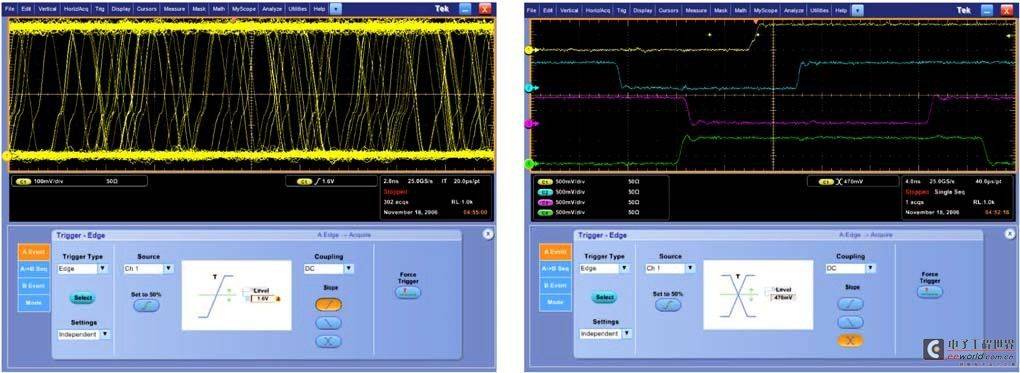This screenshot has width=1020, height=373.
Task: Click the orange trigger position marker above single-trace graticule
Action: (x=234, y=20)
